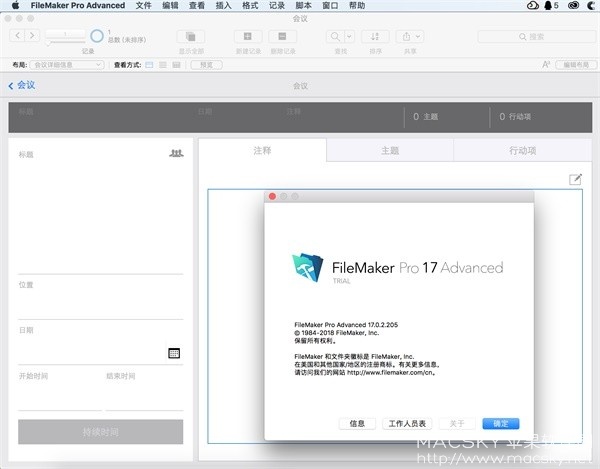Screen dimensions: 600x469
Task: Click the 结束时间 field
Action: tap(144, 396)
